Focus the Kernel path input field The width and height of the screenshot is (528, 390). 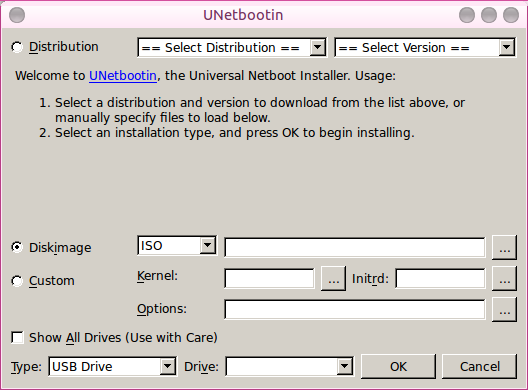[x=269, y=279]
